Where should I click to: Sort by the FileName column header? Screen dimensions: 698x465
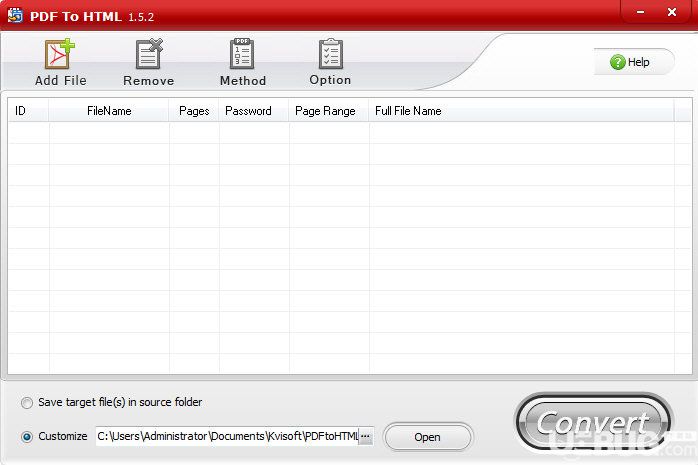click(x=109, y=110)
